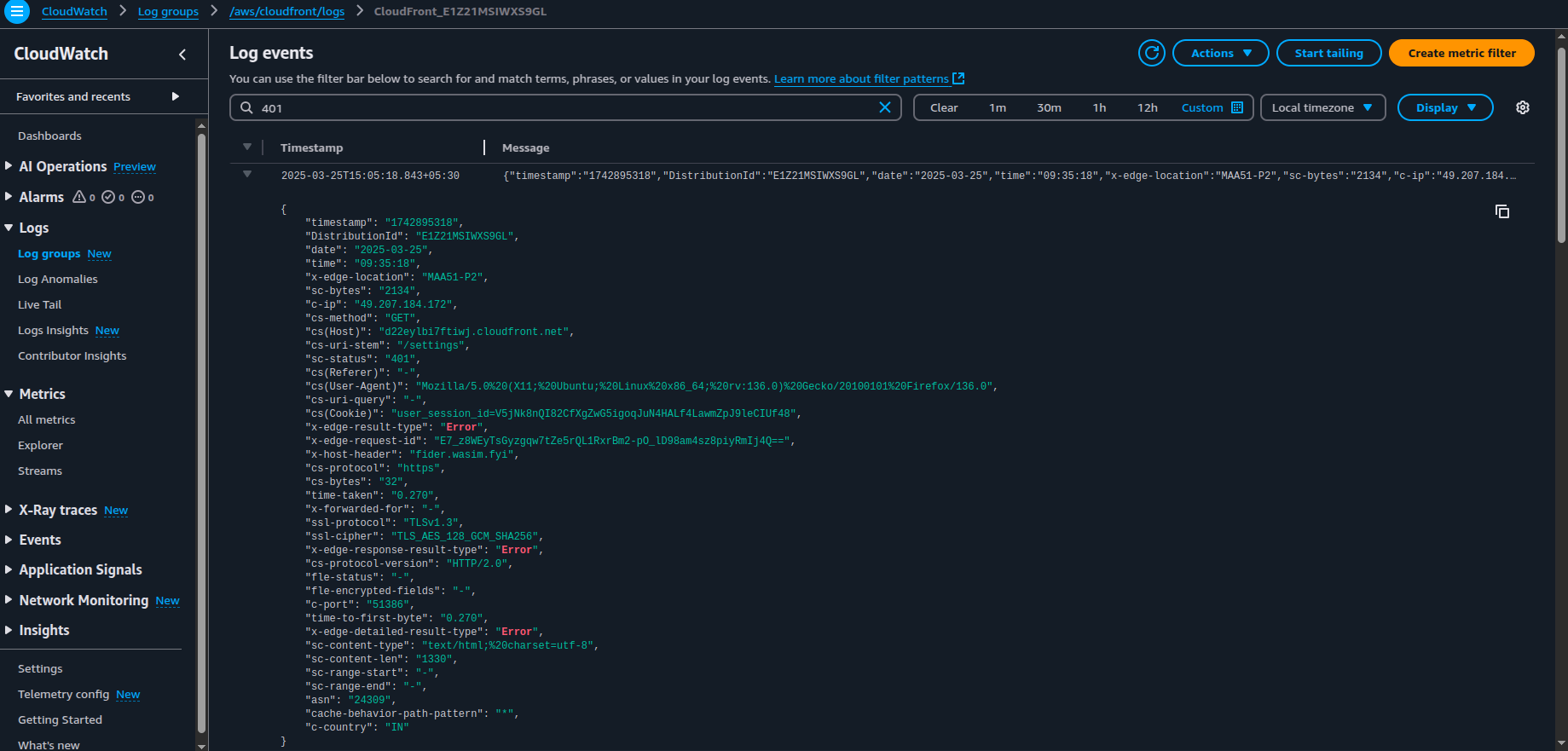Select the 30m time range
Viewport: 1568px width, 751px height.
(1049, 107)
